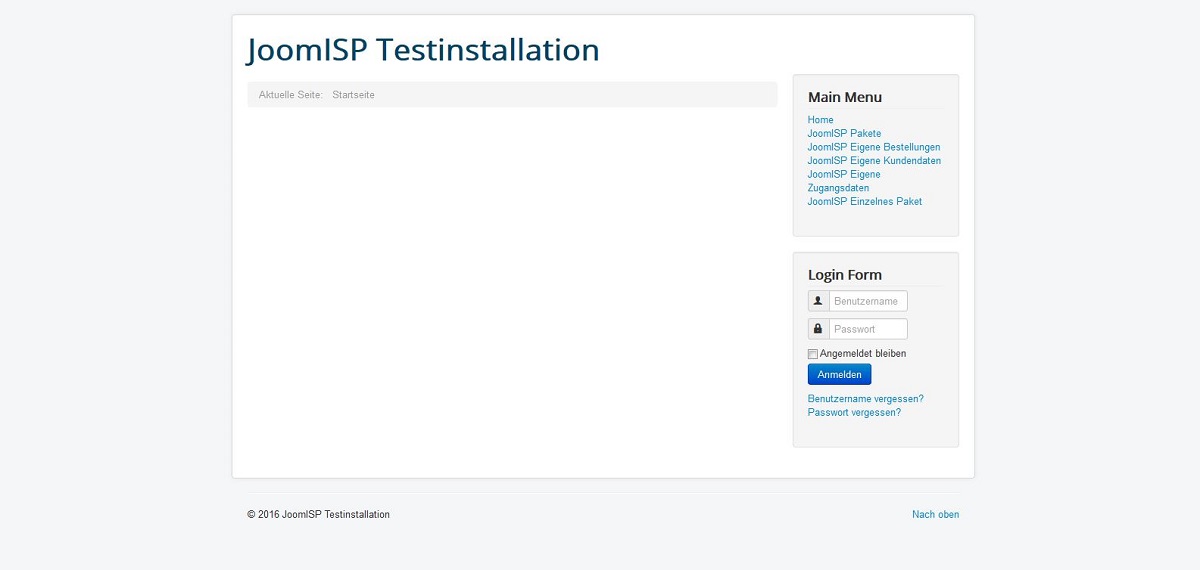Follow the Benutzername vergessen? link
The width and height of the screenshot is (1200, 570).
point(866,399)
